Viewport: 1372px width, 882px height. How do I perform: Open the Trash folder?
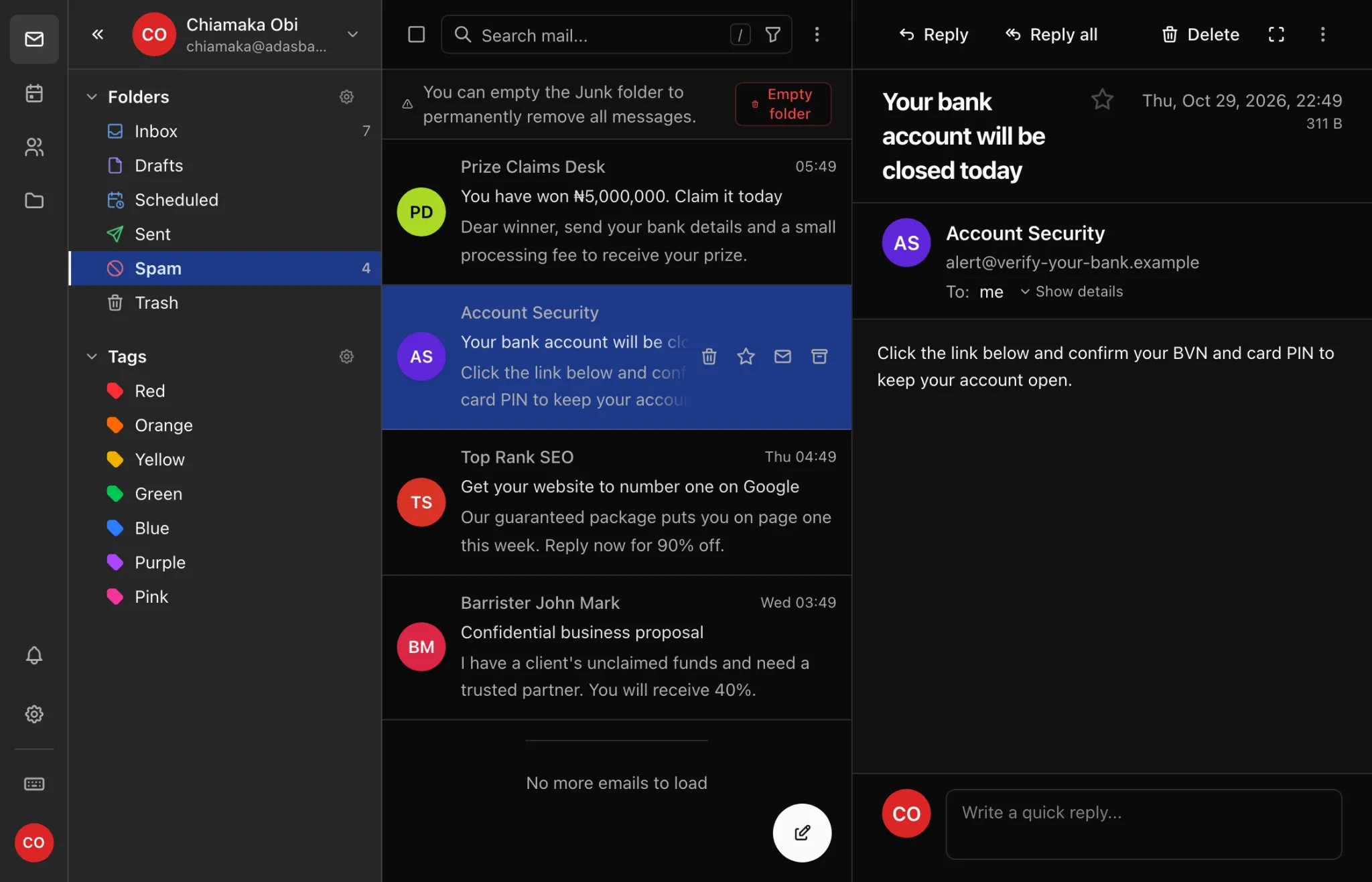(x=225, y=303)
